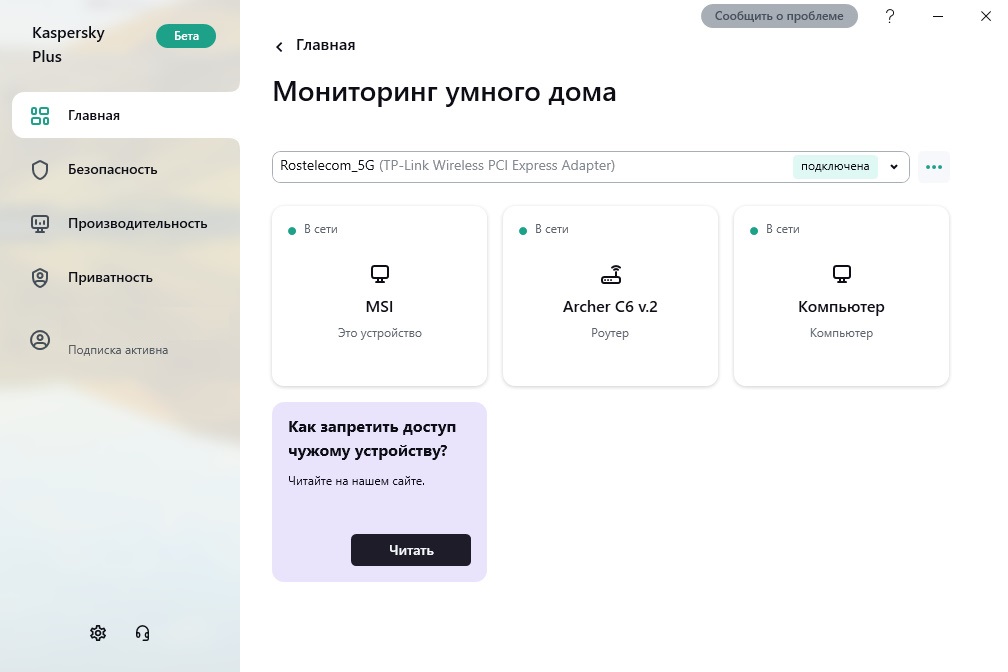Close the Kaspersky window
This screenshot has height=672, width=1008.
(986, 16)
